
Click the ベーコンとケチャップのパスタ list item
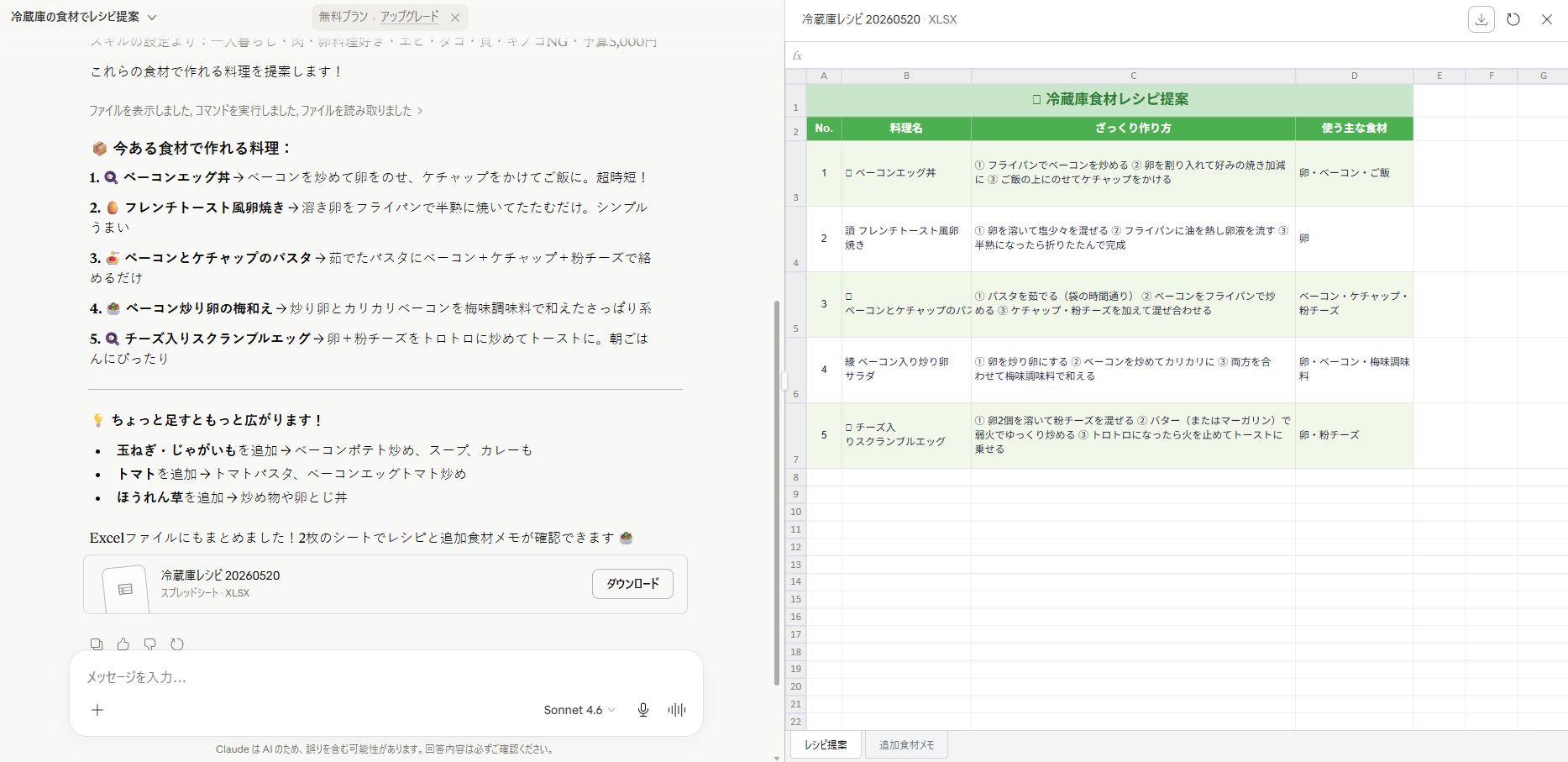point(370,267)
